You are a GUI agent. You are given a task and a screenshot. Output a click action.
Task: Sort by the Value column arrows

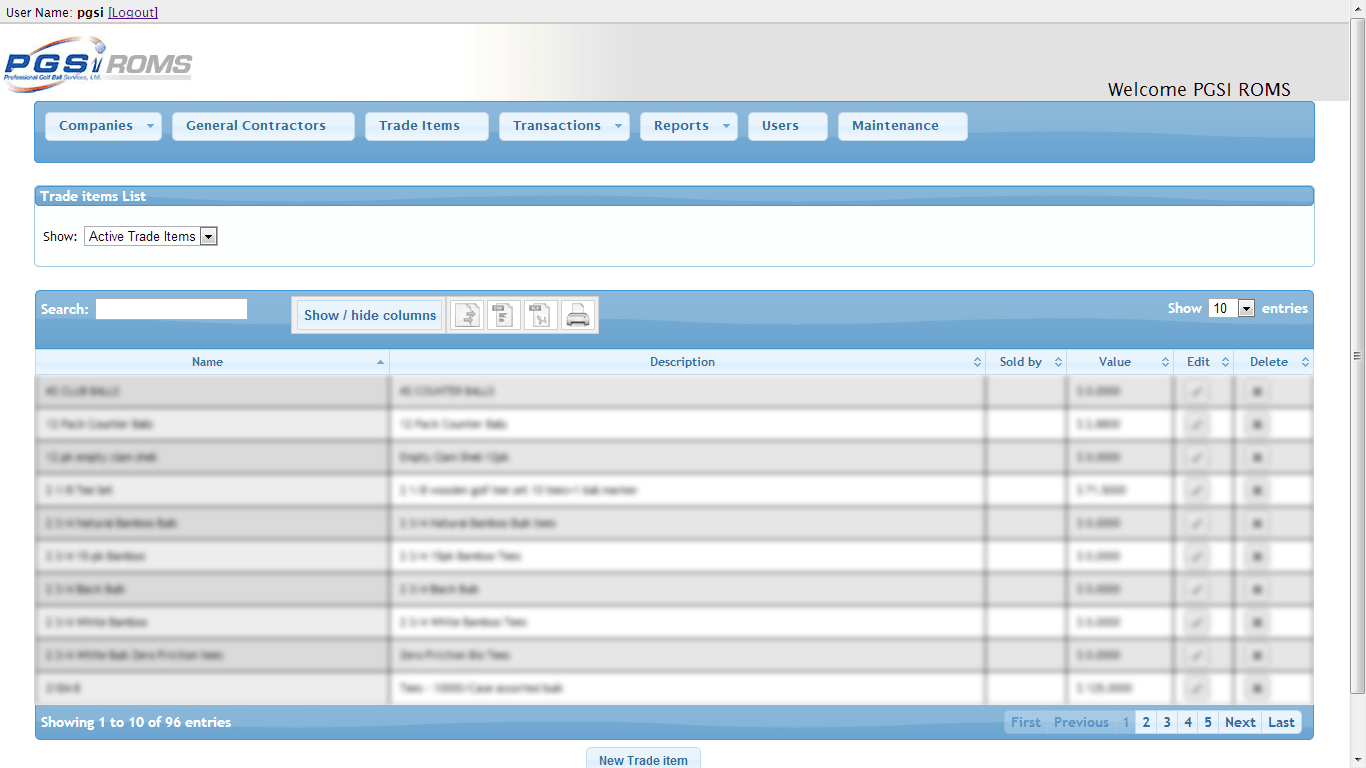coord(1165,362)
